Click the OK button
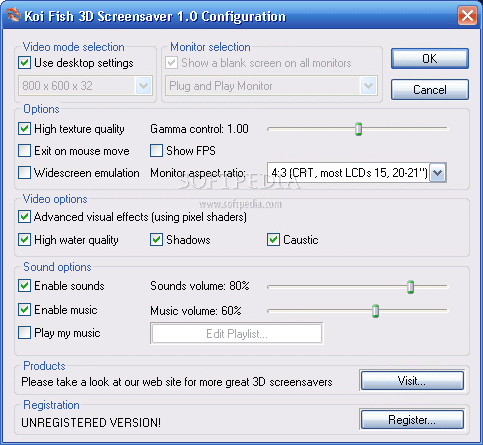Image resolution: width=483 pixels, height=445 pixels. [430, 59]
